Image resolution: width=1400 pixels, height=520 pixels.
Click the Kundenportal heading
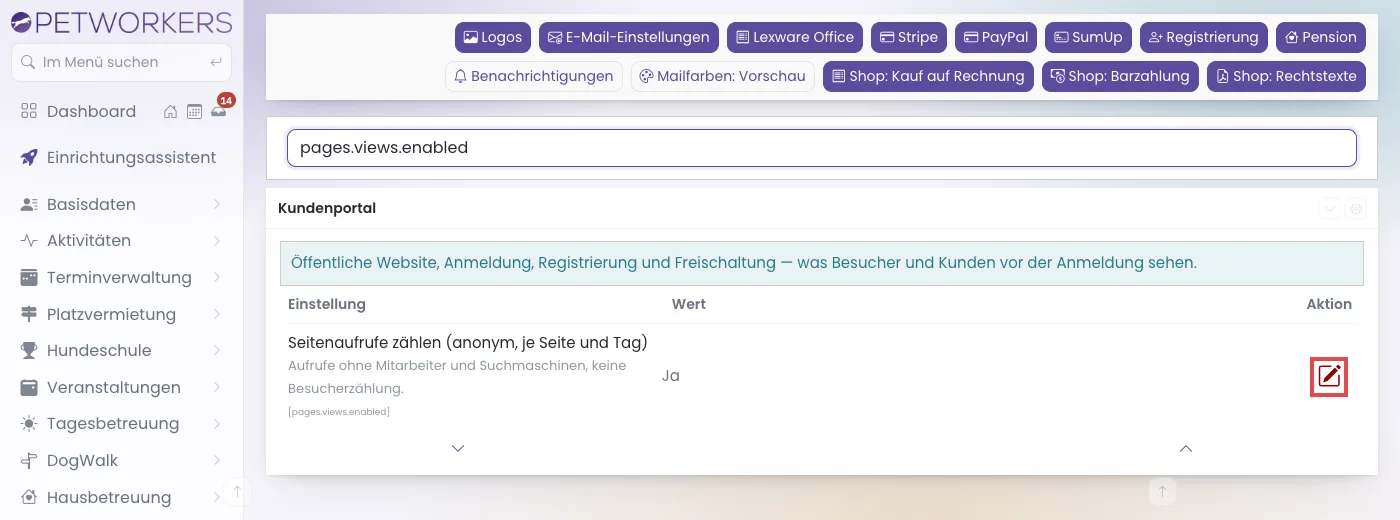coord(327,209)
